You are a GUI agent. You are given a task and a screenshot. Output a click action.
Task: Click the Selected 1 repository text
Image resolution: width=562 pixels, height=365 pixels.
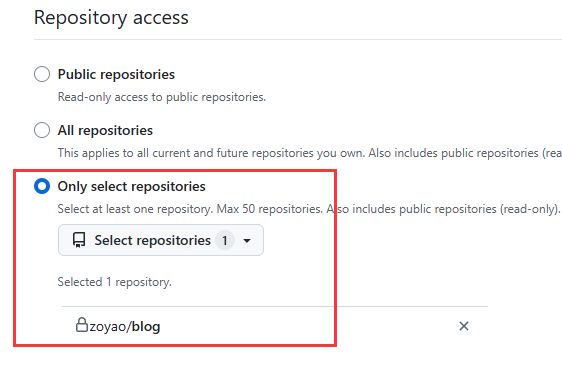click(x=115, y=282)
